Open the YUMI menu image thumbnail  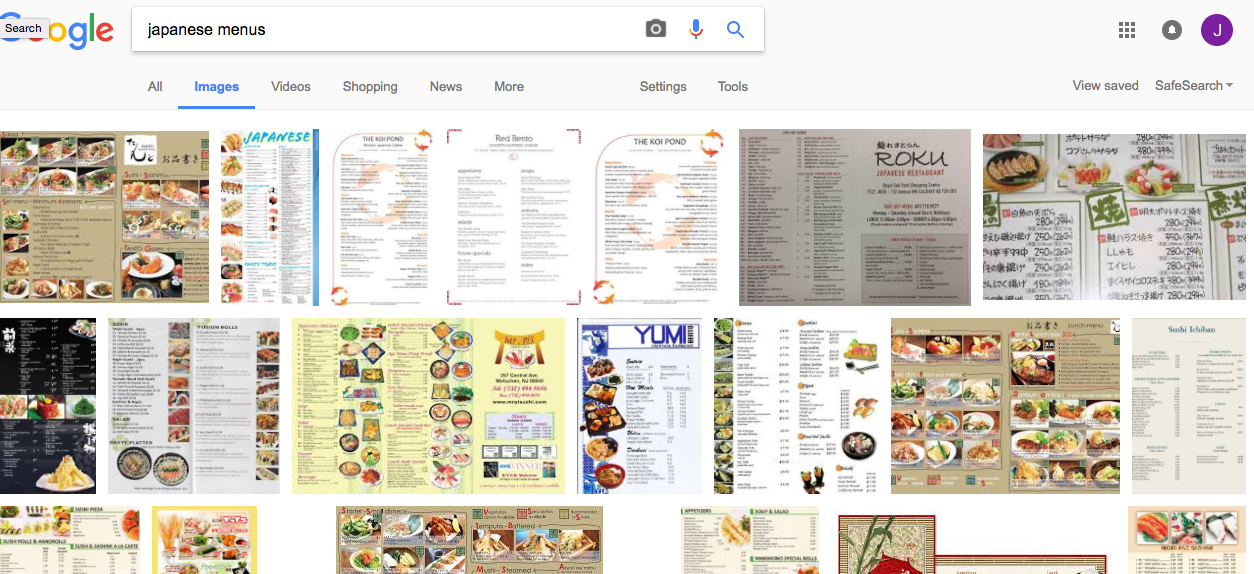[x=640, y=406]
